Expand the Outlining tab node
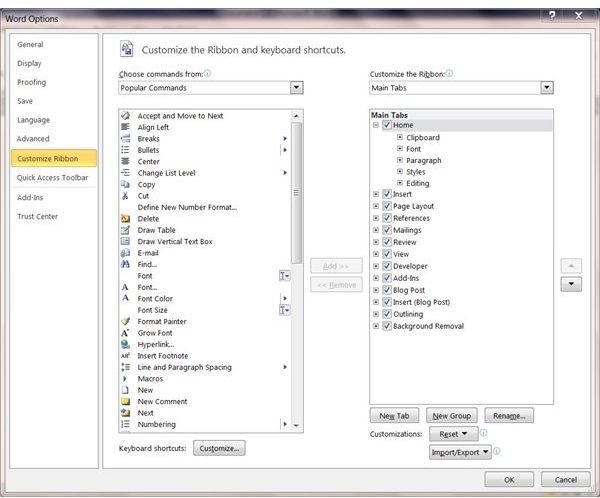Screen dimensions: 600x498 pos(376,314)
